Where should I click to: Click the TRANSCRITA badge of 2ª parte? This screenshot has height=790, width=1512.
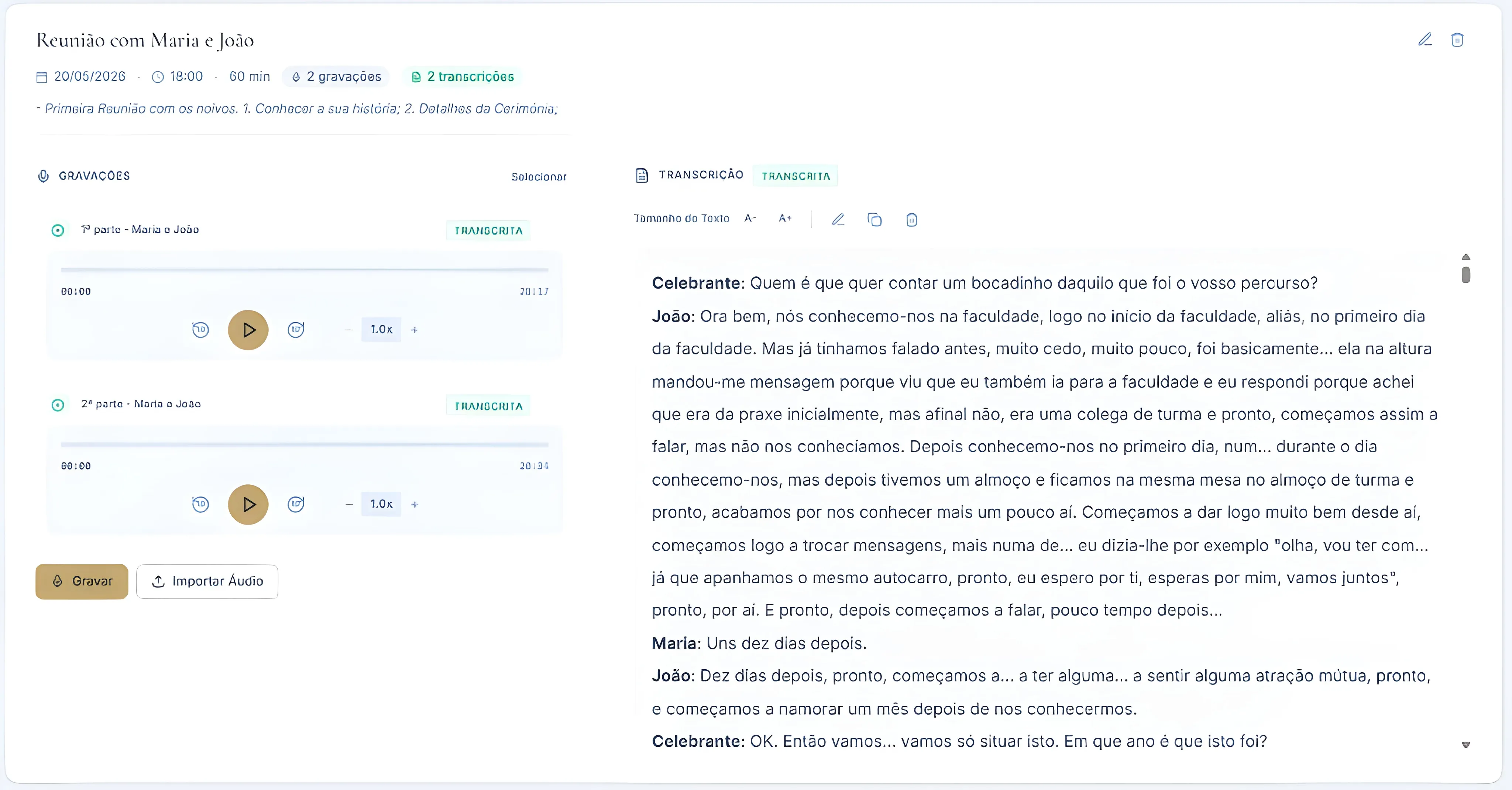pos(488,406)
